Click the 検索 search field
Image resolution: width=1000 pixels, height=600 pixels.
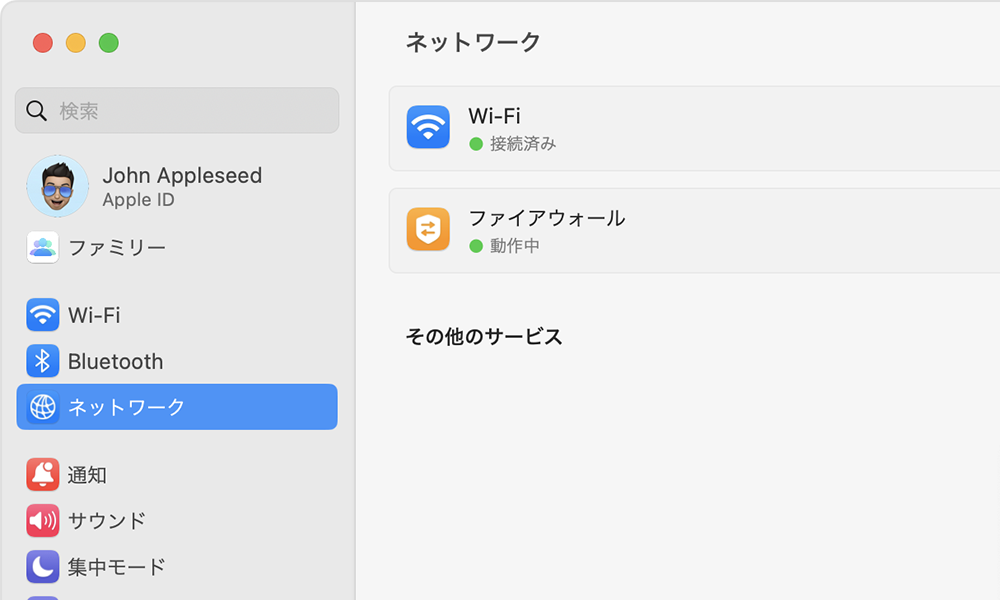177,110
